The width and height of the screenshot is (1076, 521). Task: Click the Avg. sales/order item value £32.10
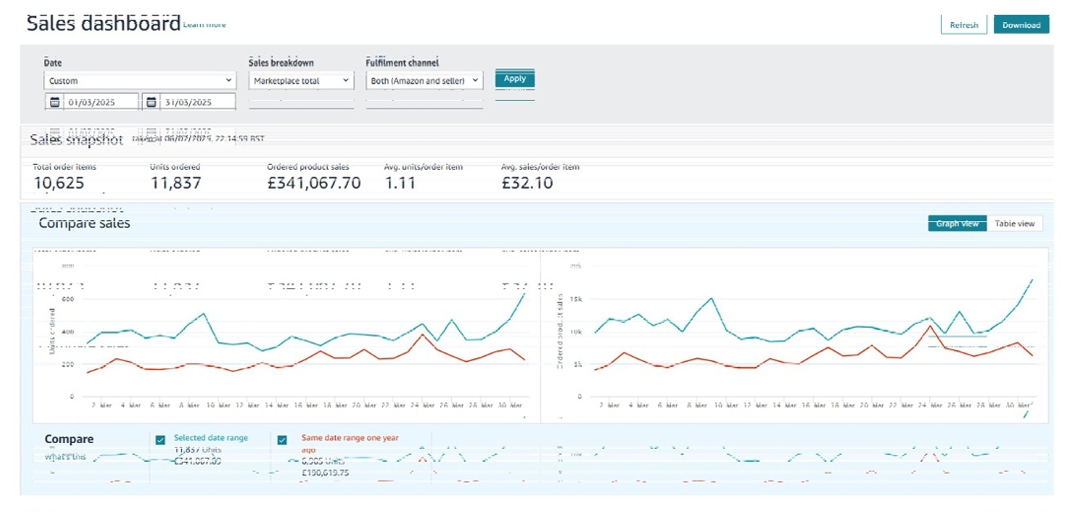pyautogui.click(x=527, y=183)
